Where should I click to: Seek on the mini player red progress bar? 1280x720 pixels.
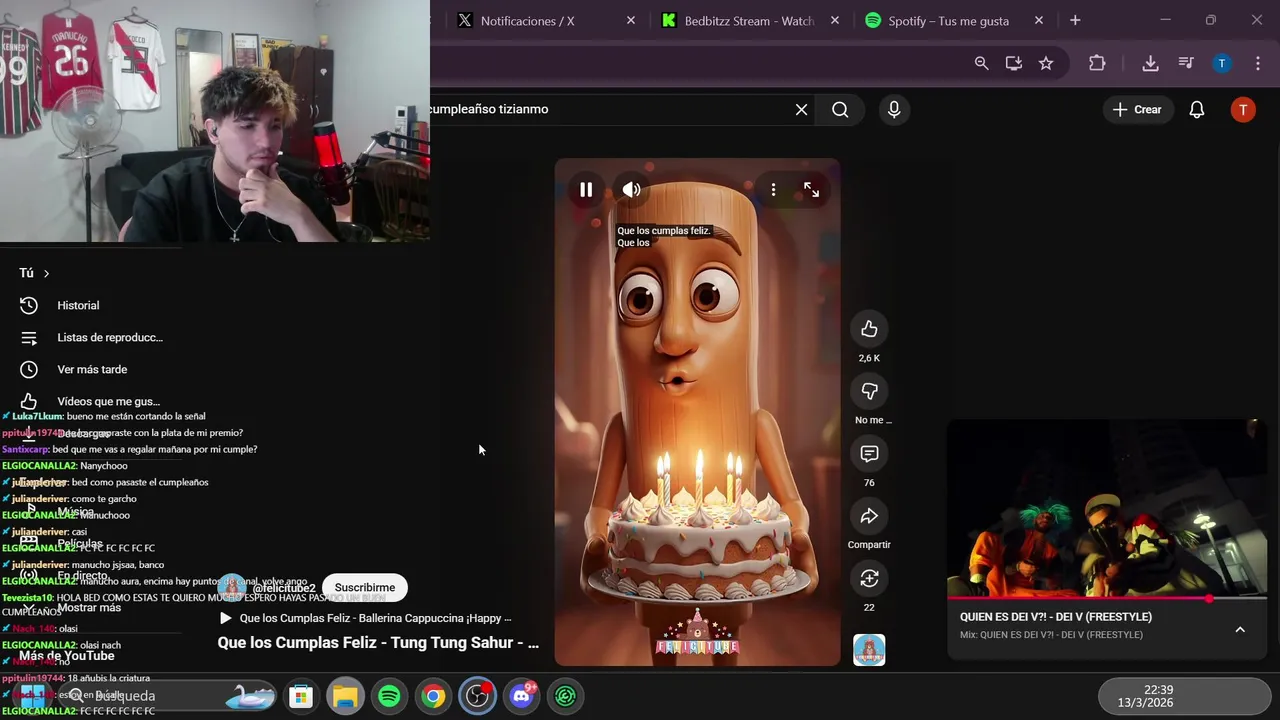pyautogui.click(x=1107, y=598)
